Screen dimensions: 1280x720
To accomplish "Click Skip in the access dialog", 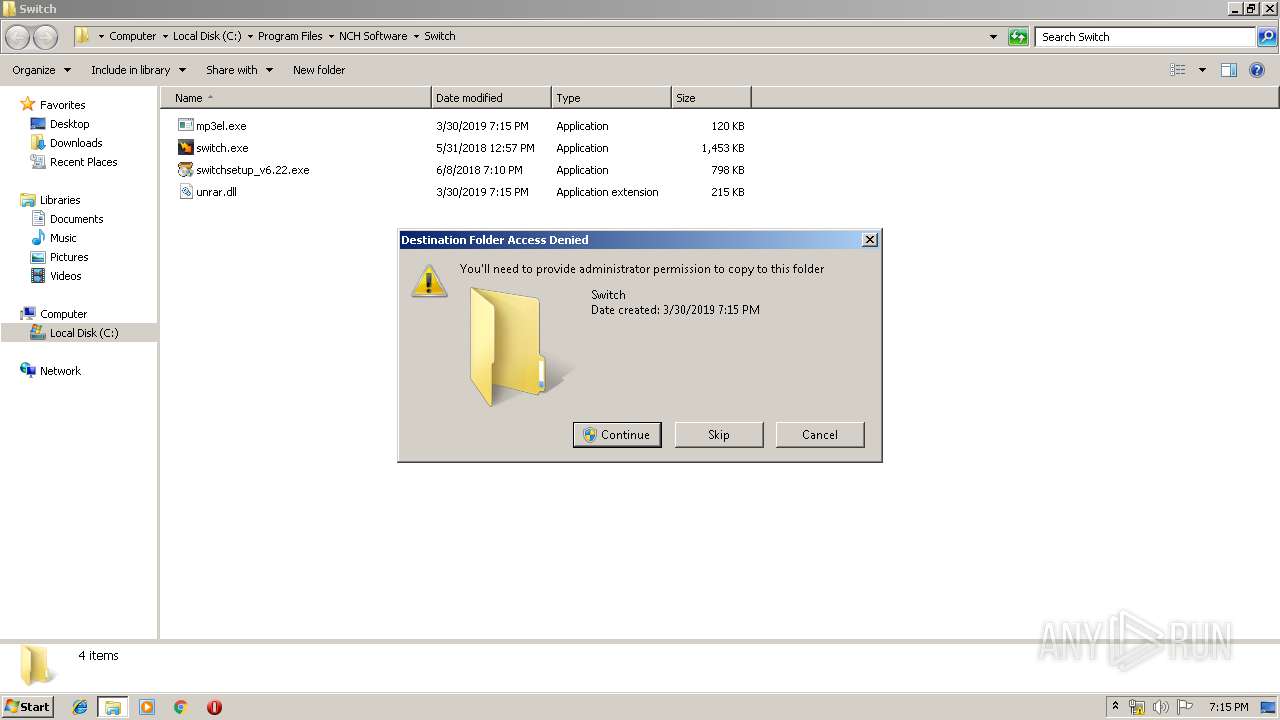I will [x=719, y=435].
